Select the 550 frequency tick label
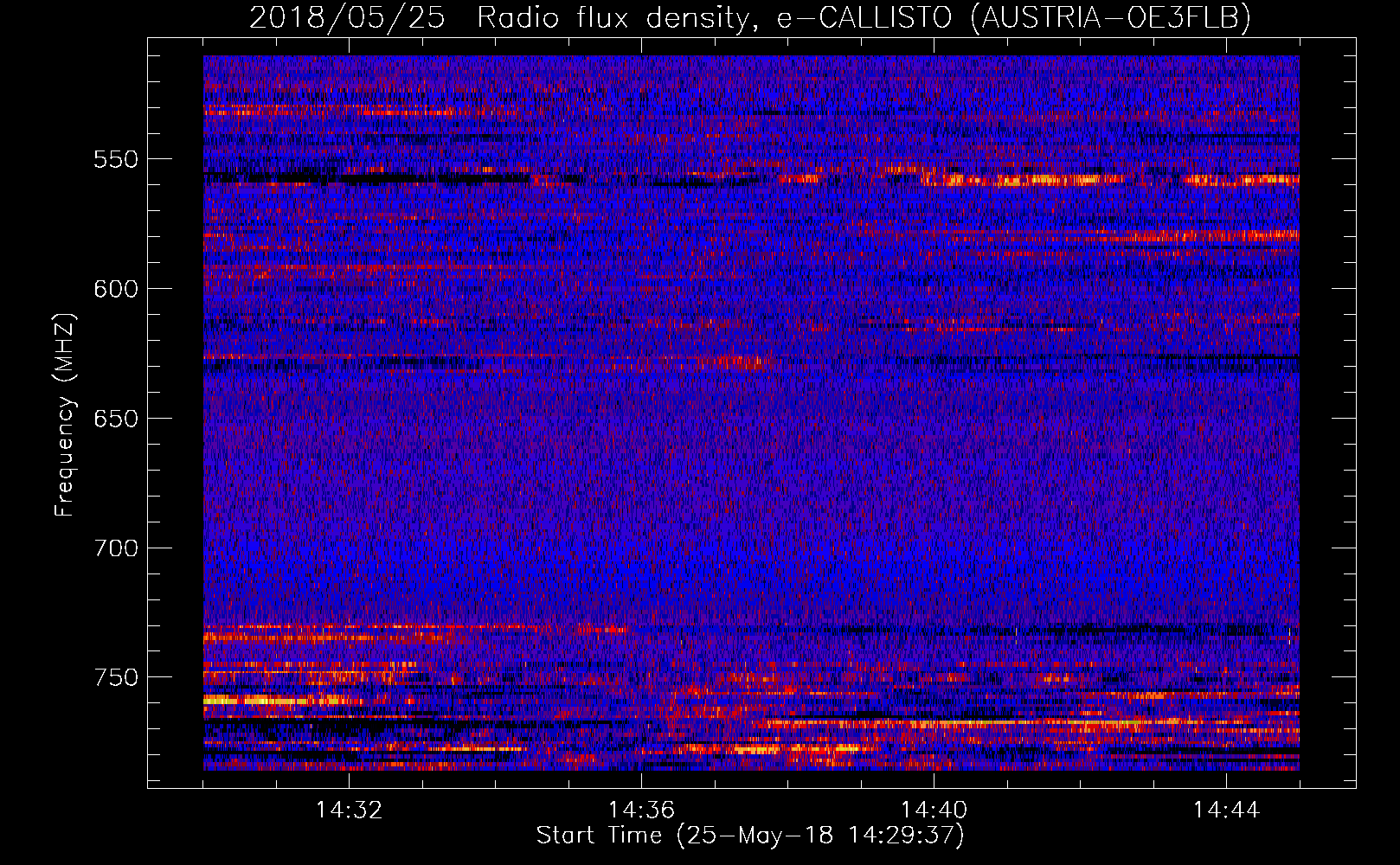This screenshot has width=1400, height=865. 116,159
